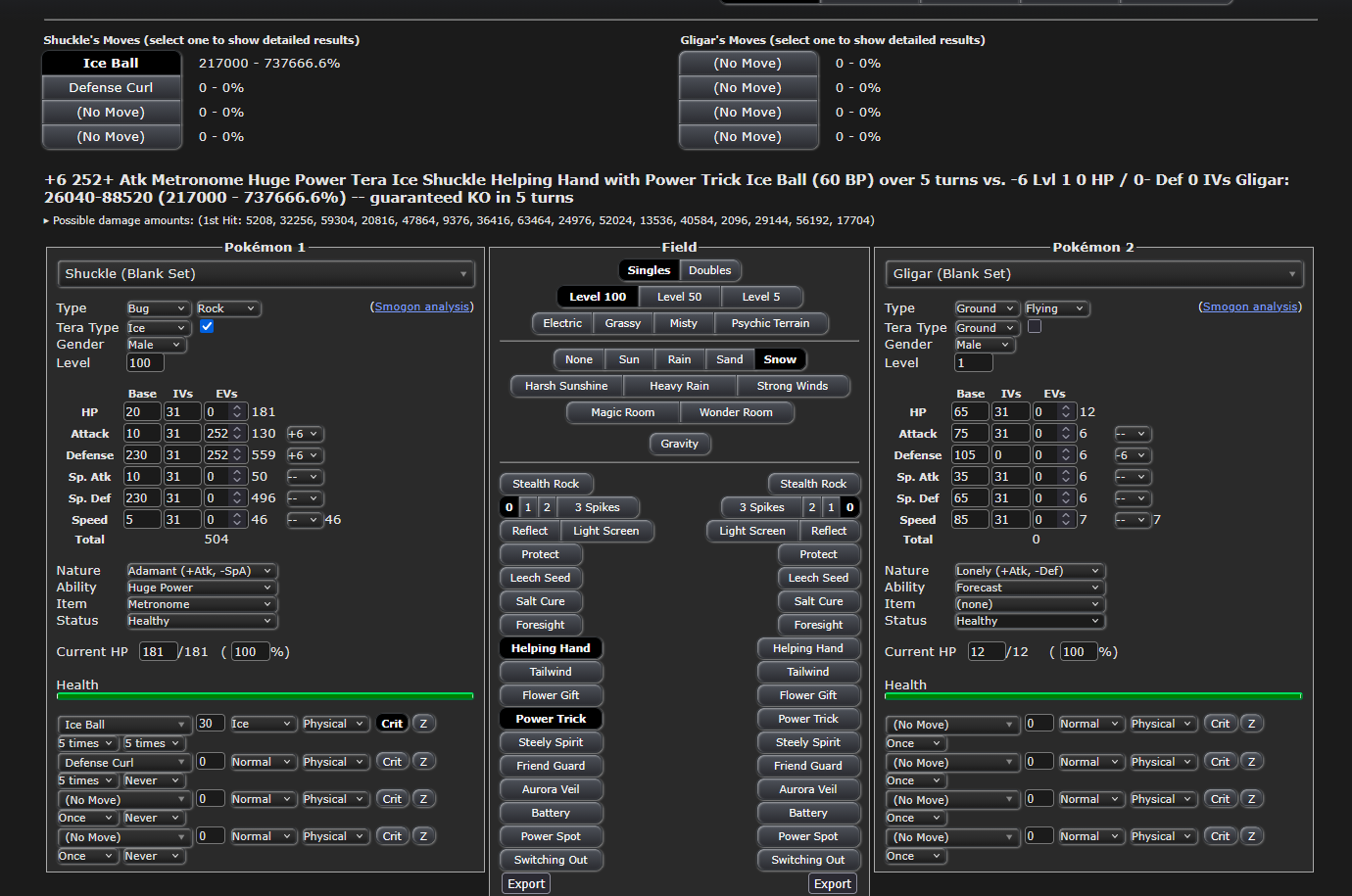Click the Export button under Gligar's side
This screenshot has width=1352, height=896.
point(833,884)
